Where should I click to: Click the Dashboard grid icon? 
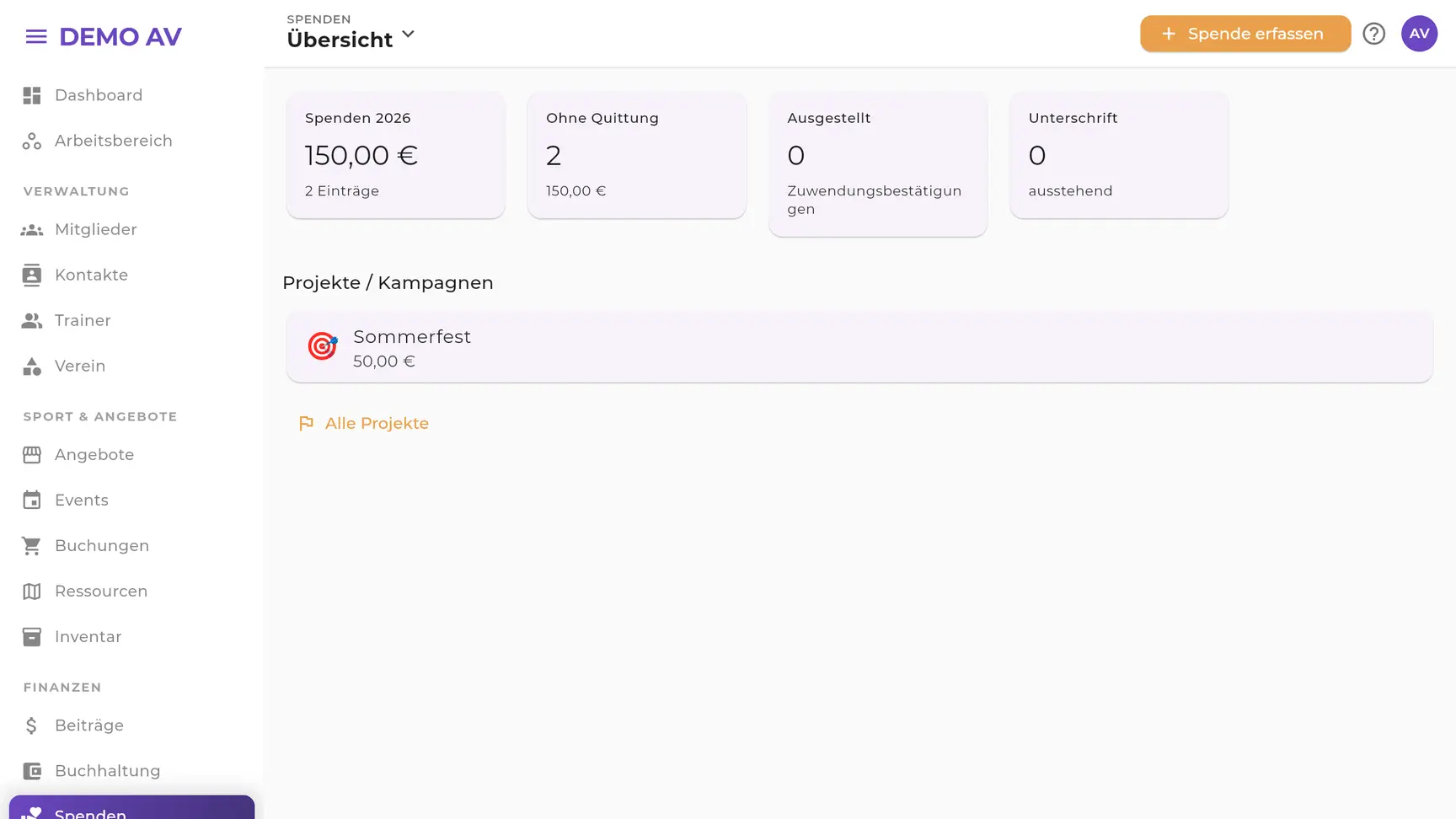(32, 95)
